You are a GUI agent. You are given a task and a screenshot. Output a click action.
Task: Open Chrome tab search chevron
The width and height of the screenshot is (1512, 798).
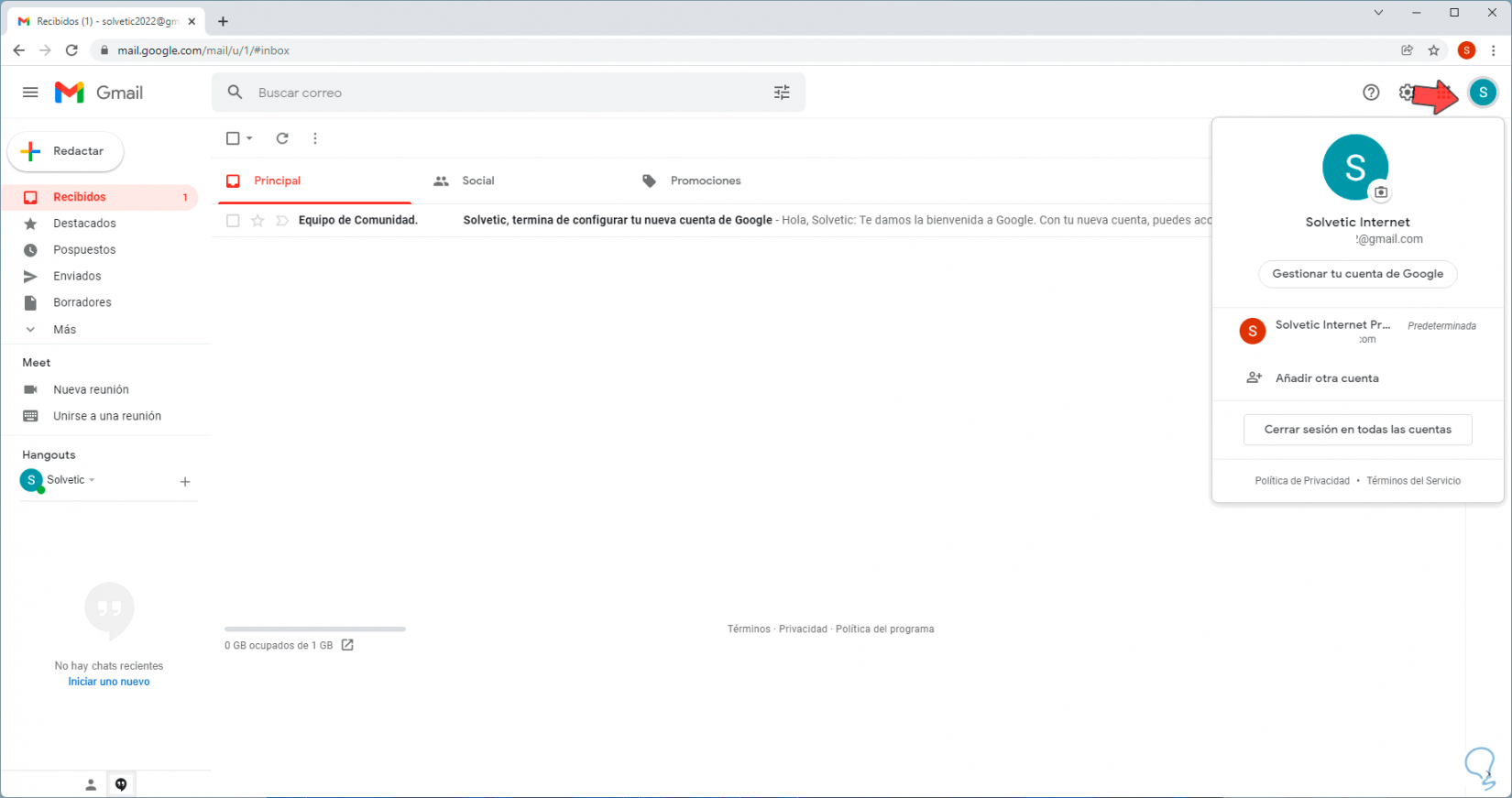(1378, 13)
